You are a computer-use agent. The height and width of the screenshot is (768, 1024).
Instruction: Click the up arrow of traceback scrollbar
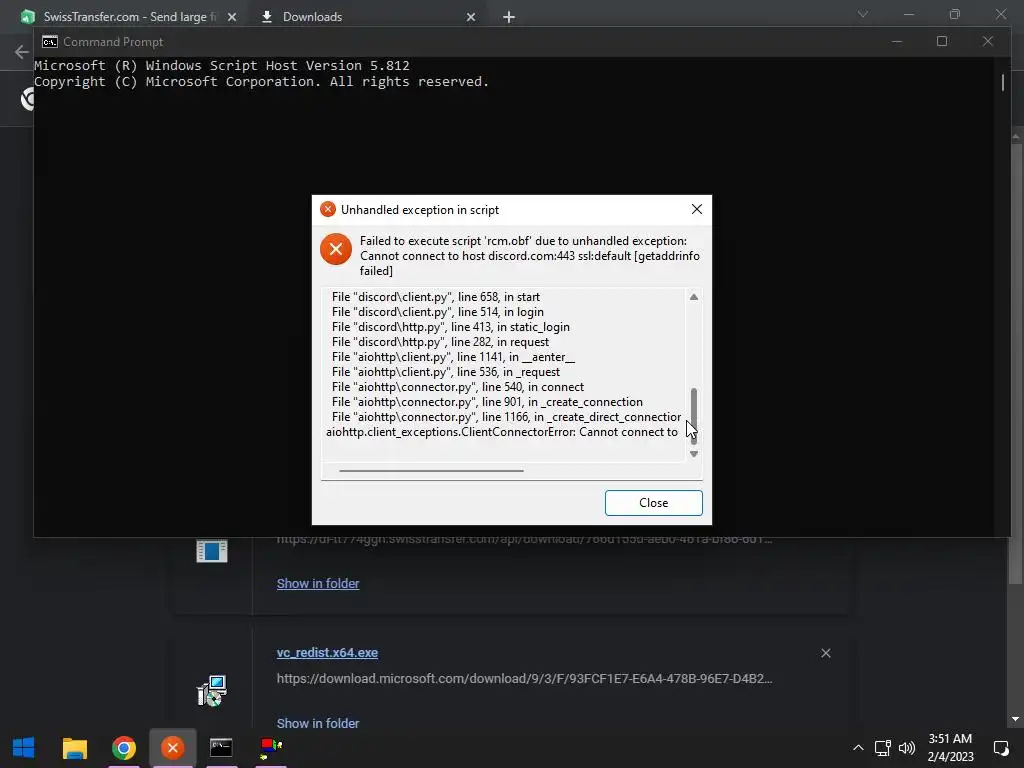point(694,297)
